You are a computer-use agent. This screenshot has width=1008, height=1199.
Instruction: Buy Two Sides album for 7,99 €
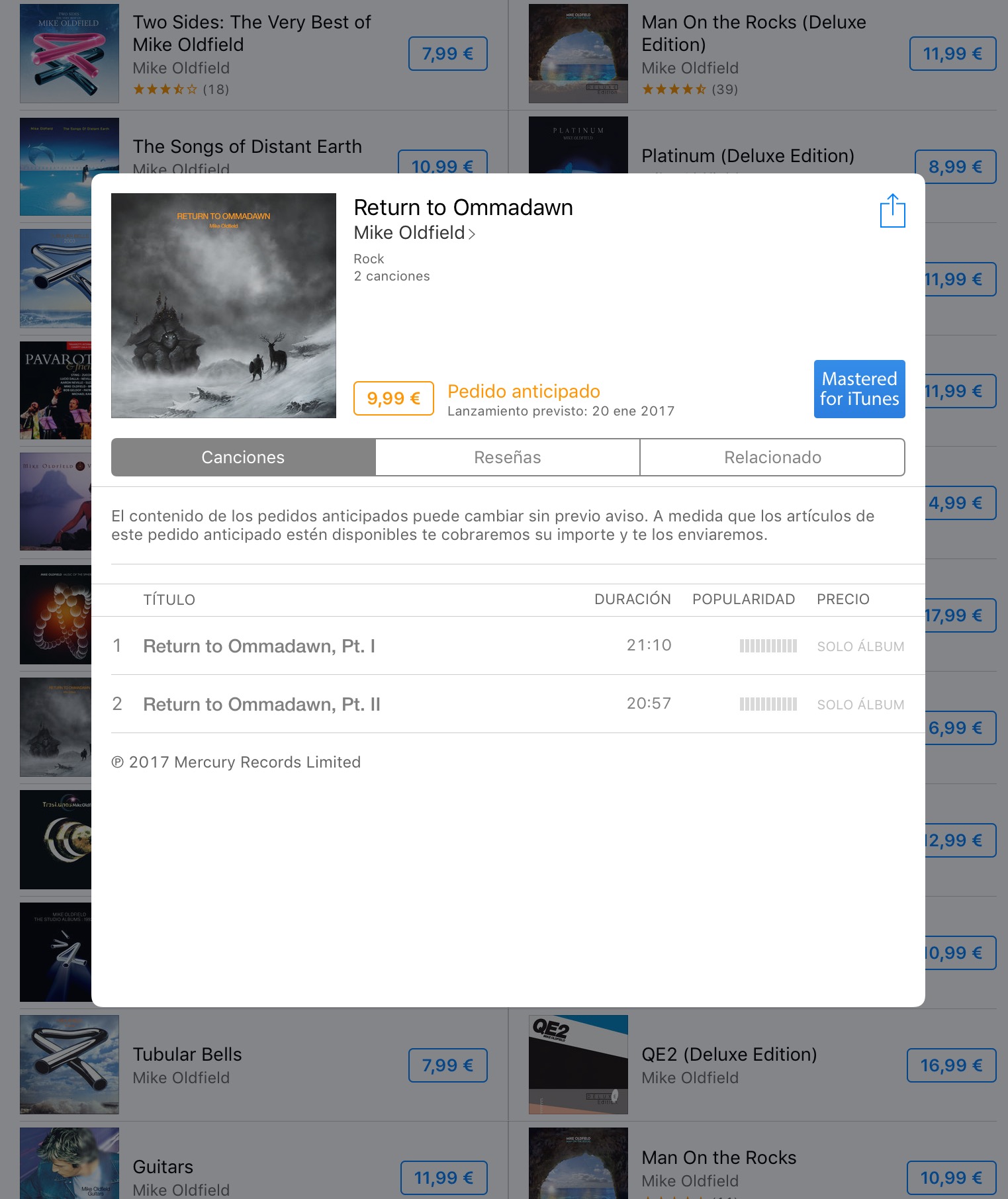coord(448,54)
